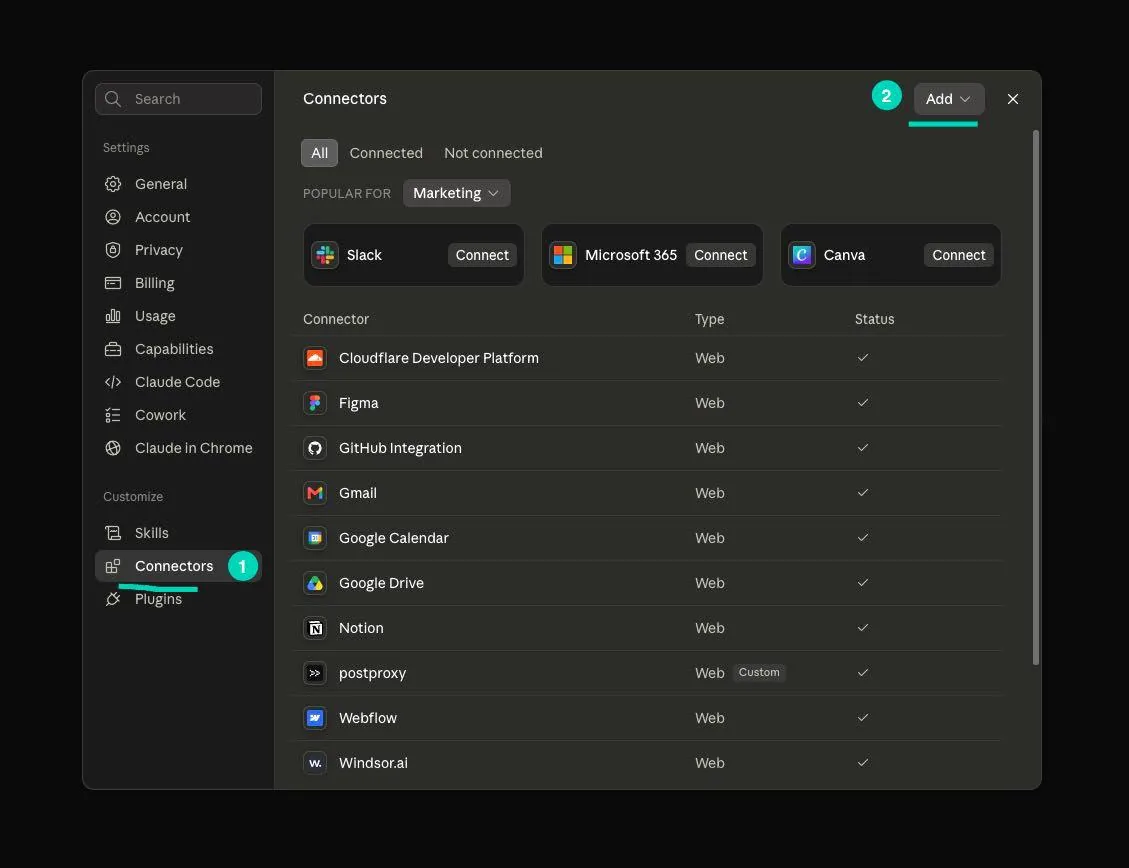1129x868 pixels.
Task: Click the Notion row Web type
Action: click(x=709, y=628)
